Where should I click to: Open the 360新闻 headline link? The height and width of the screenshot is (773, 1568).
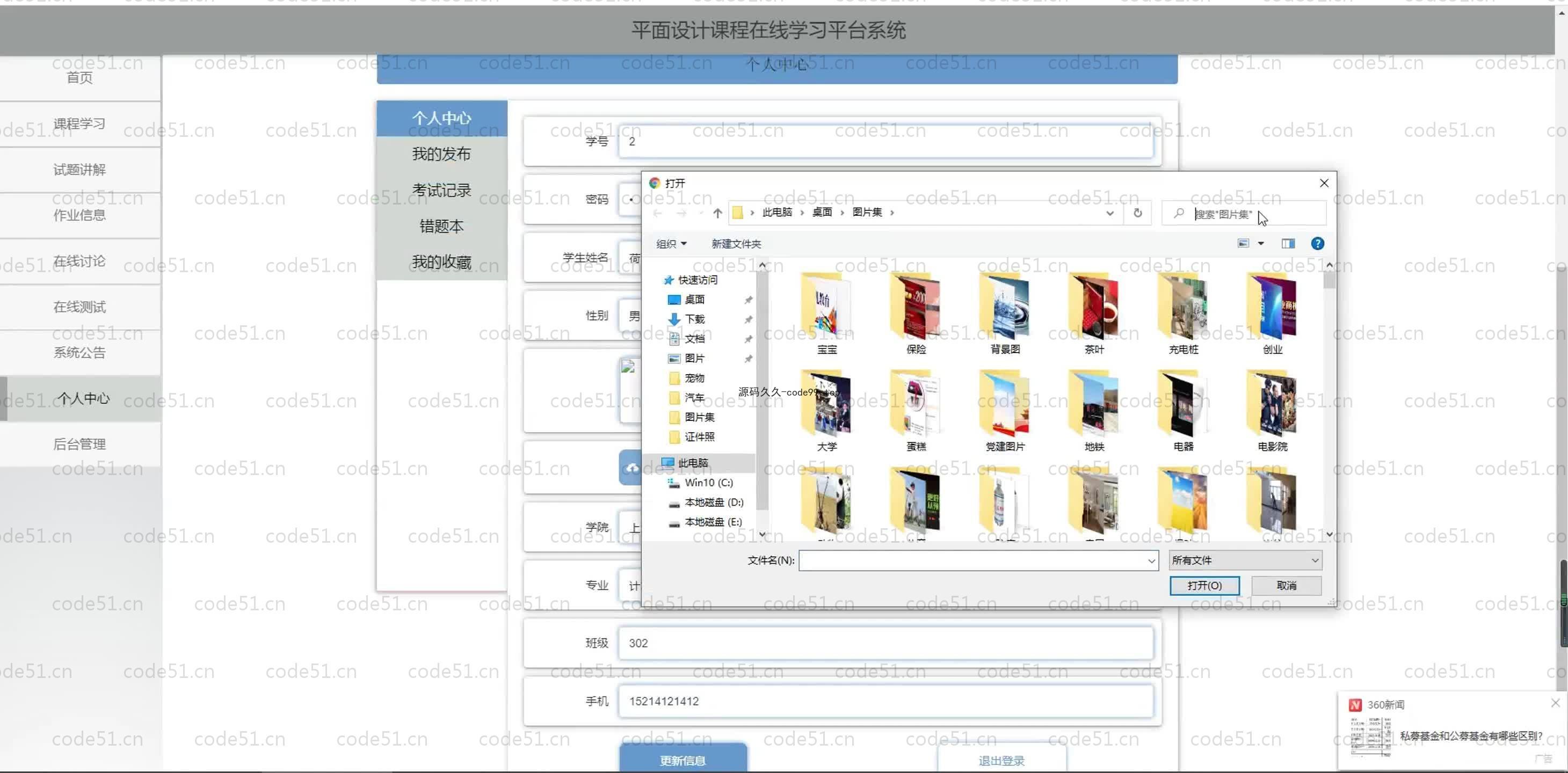pyautogui.click(x=1471, y=735)
